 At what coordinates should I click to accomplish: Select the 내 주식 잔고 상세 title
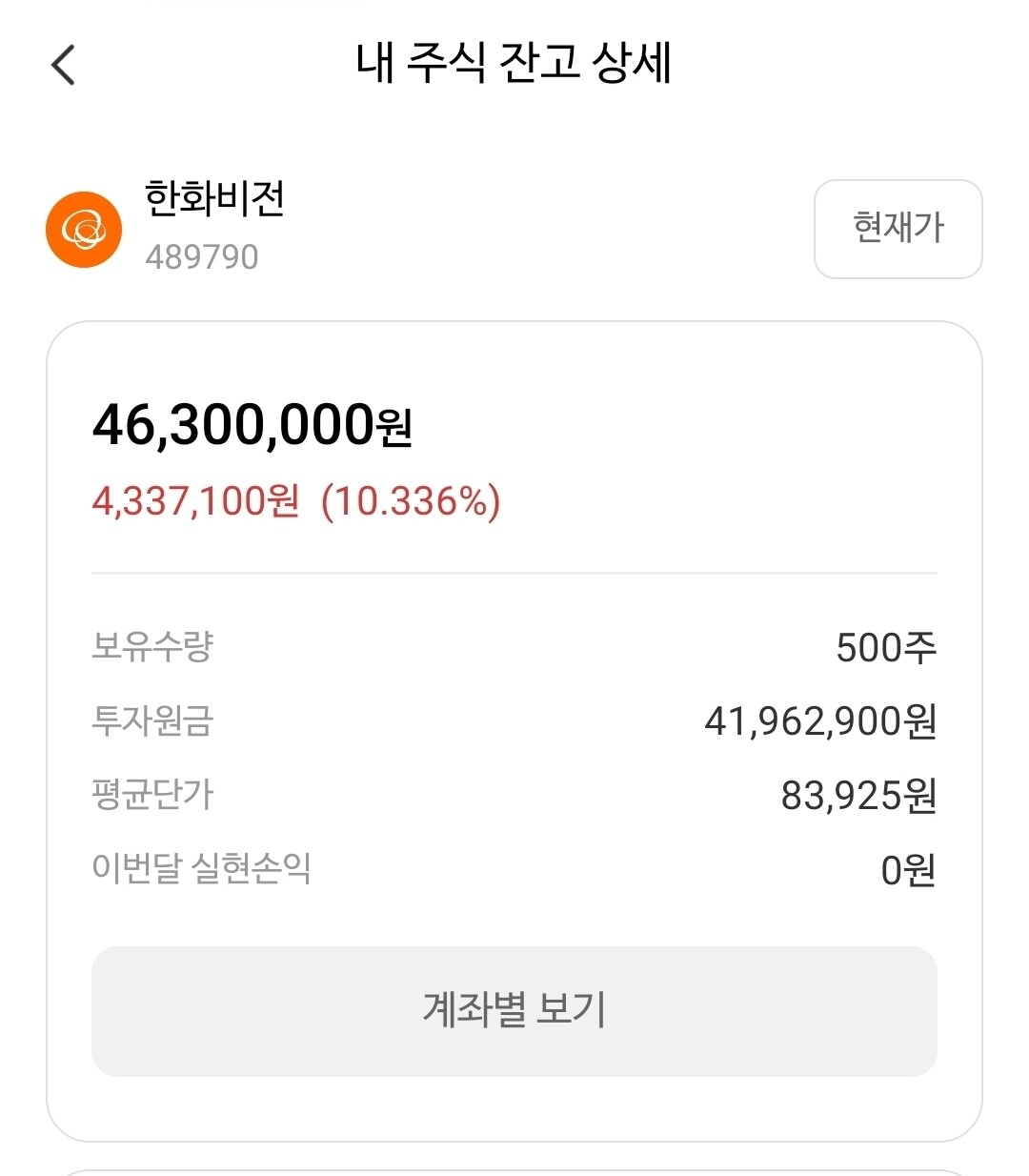[514, 63]
